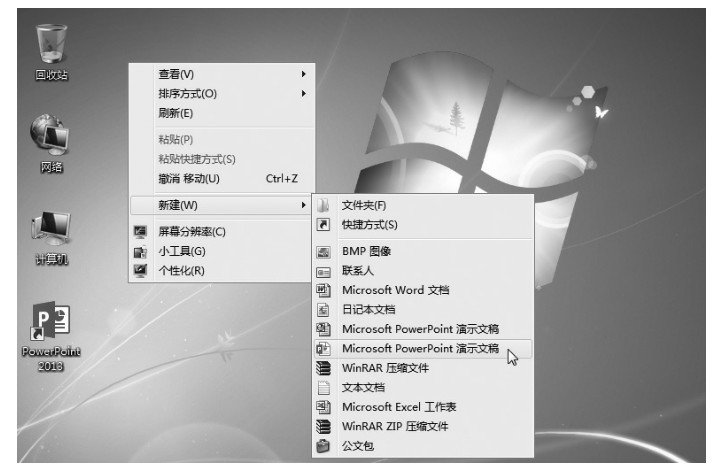This screenshot has height=471, width=718.
Task: Select the 计算机 computer desktop icon
Action: point(51,237)
